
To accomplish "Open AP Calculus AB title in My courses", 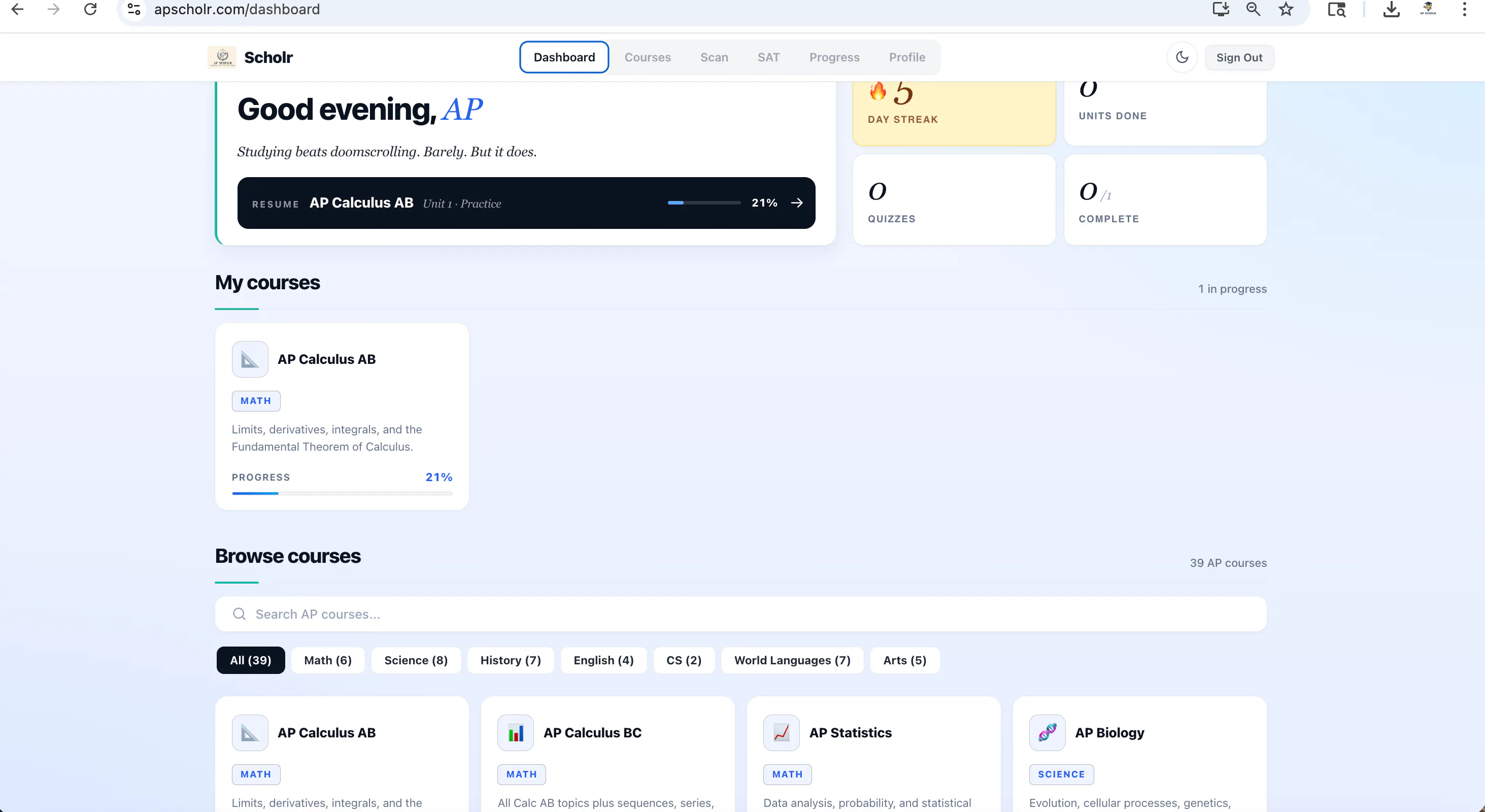I will [327, 359].
